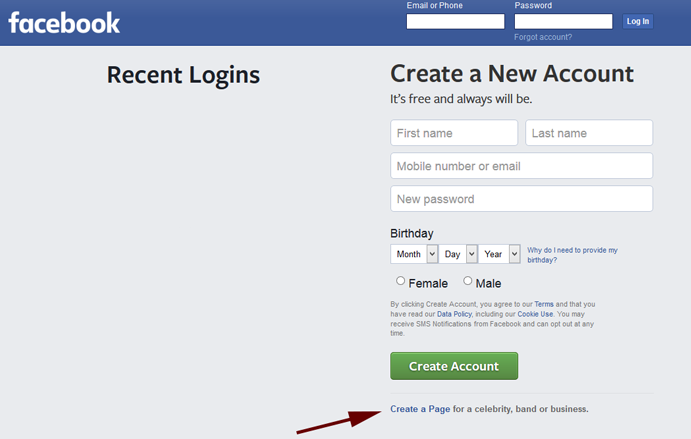
Task: Click the Create a Page link
Action: 420,409
